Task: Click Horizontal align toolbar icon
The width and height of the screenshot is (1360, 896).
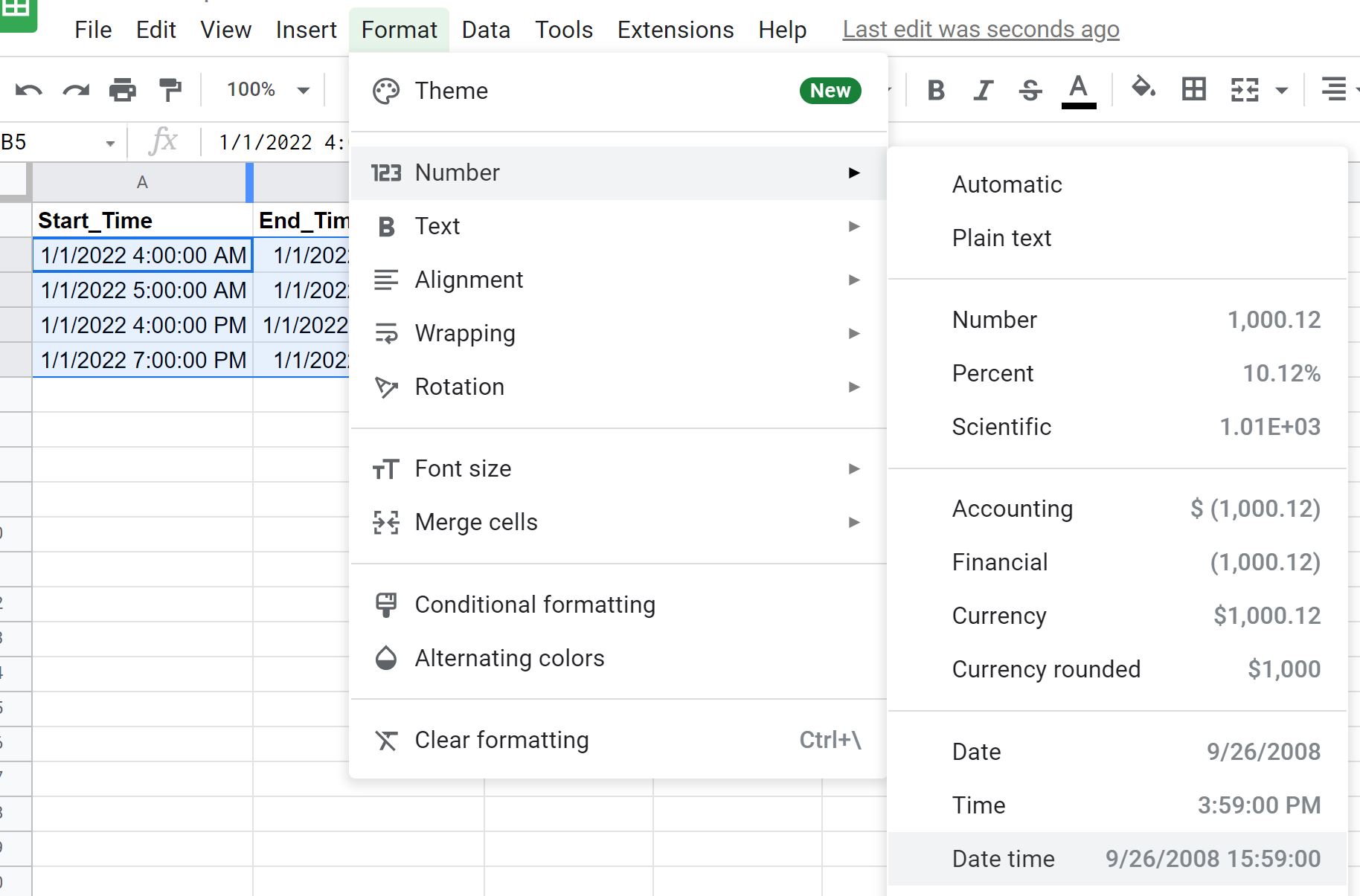Action: pos(1334,89)
